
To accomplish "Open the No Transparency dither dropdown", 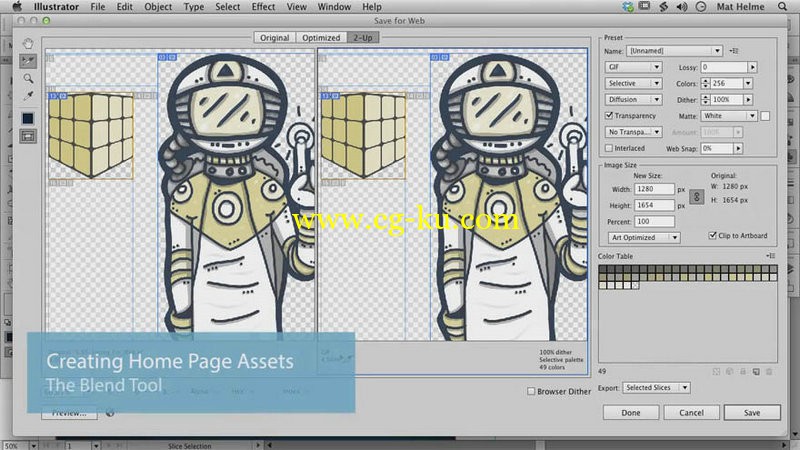I will coord(633,132).
